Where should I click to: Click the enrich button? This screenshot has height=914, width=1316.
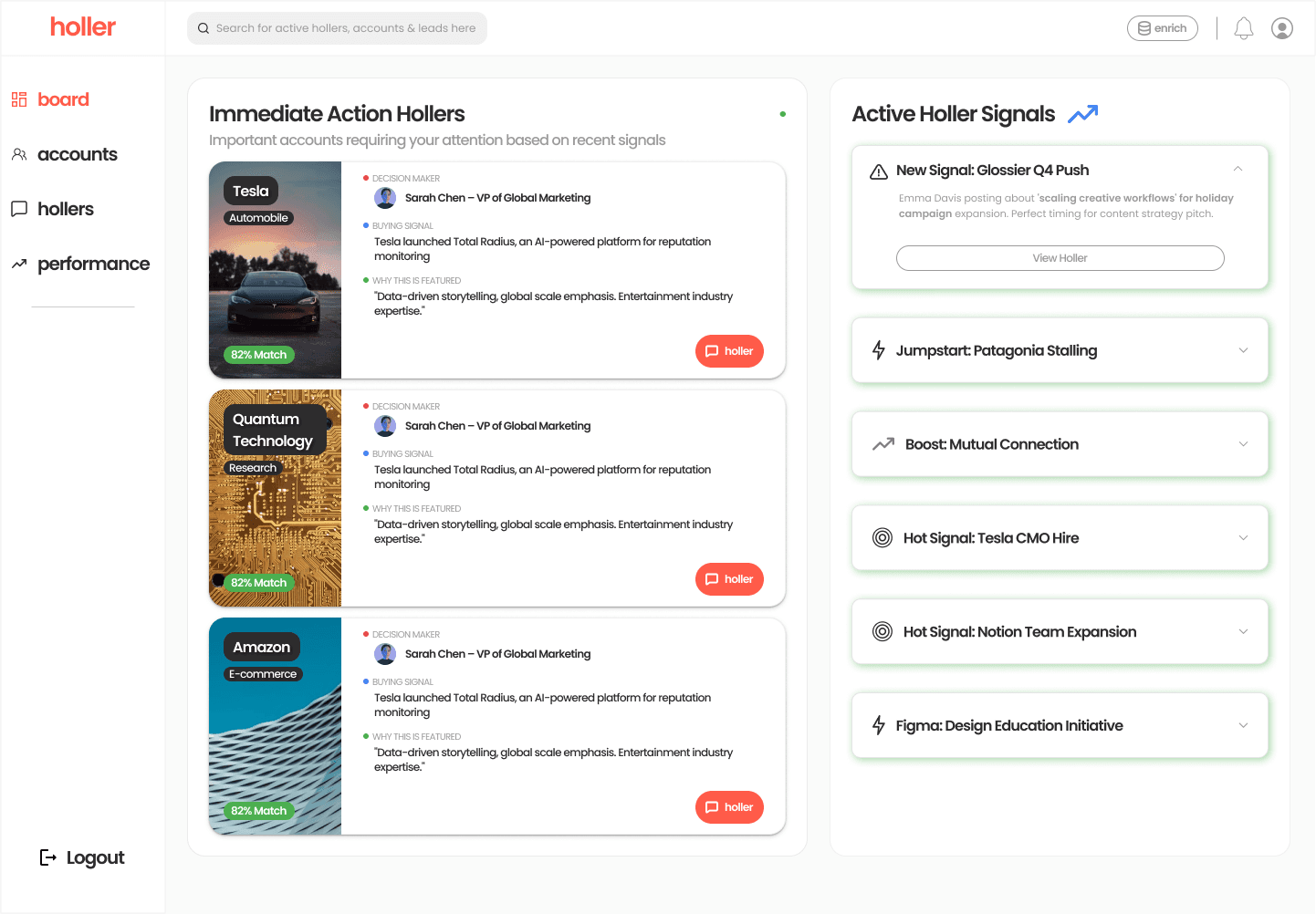click(x=1163, y=28)
